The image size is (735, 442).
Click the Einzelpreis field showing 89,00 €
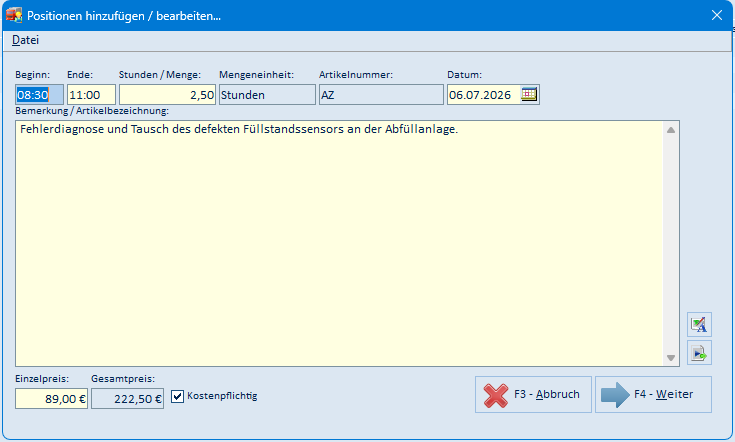pyautogui.click(x=52, y=399)
